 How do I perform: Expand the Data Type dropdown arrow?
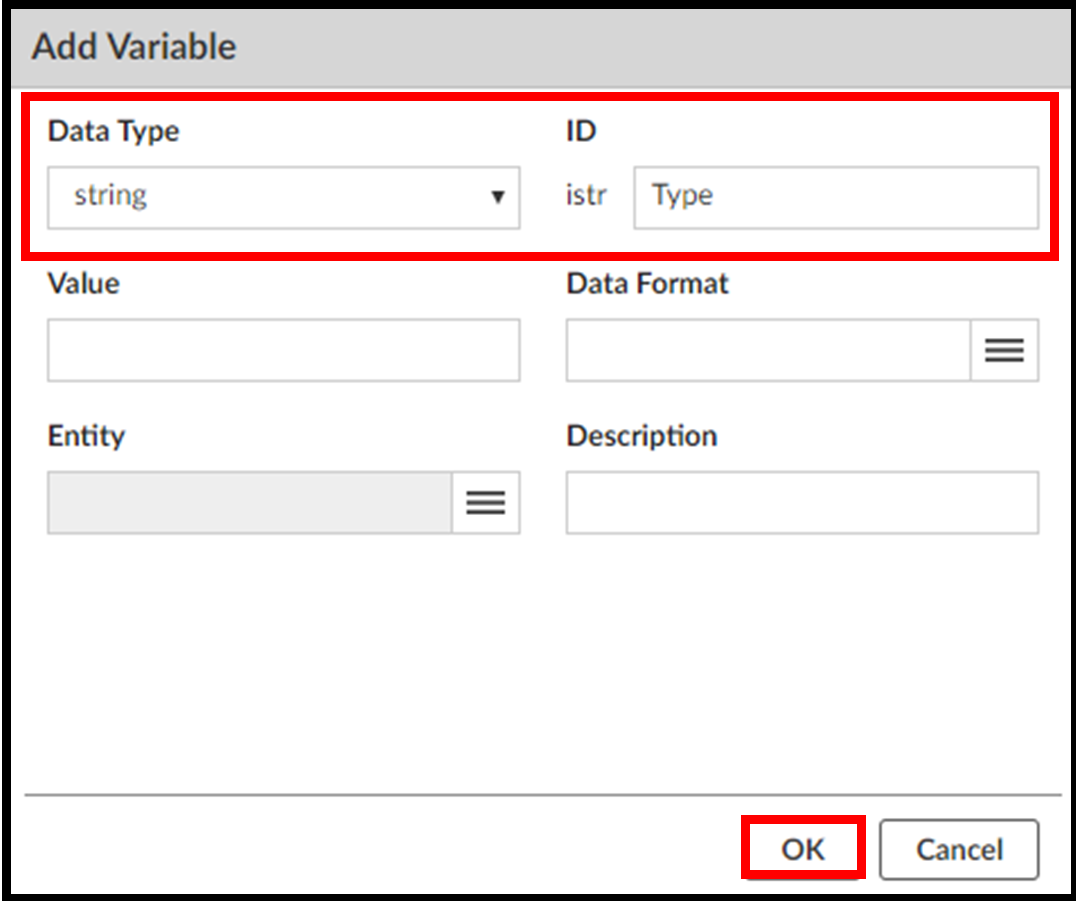point(497,197)
